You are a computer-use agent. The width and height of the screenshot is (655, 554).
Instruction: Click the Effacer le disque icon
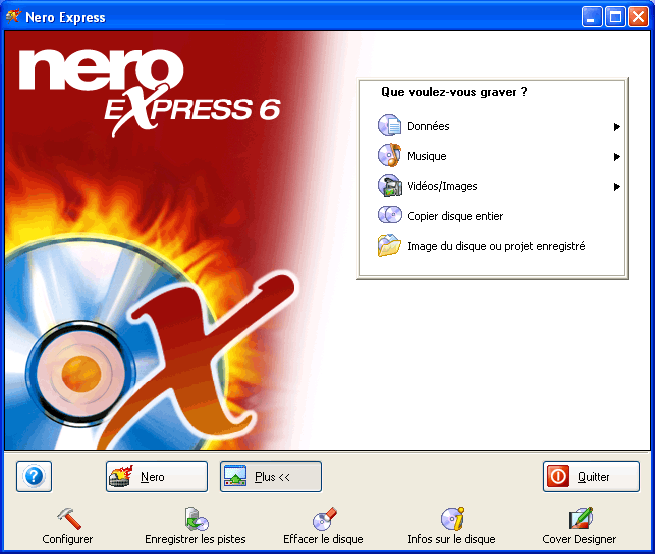coord(323,519)
